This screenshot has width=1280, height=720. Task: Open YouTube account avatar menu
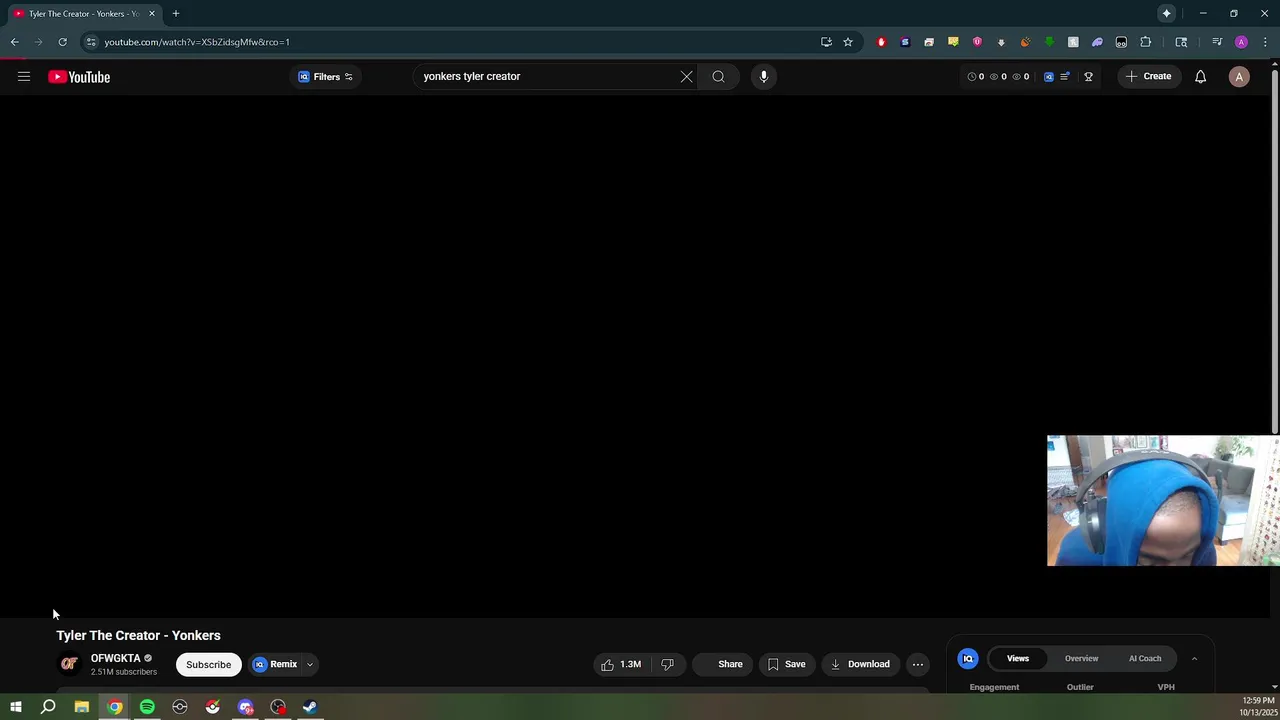point(1239,76)
